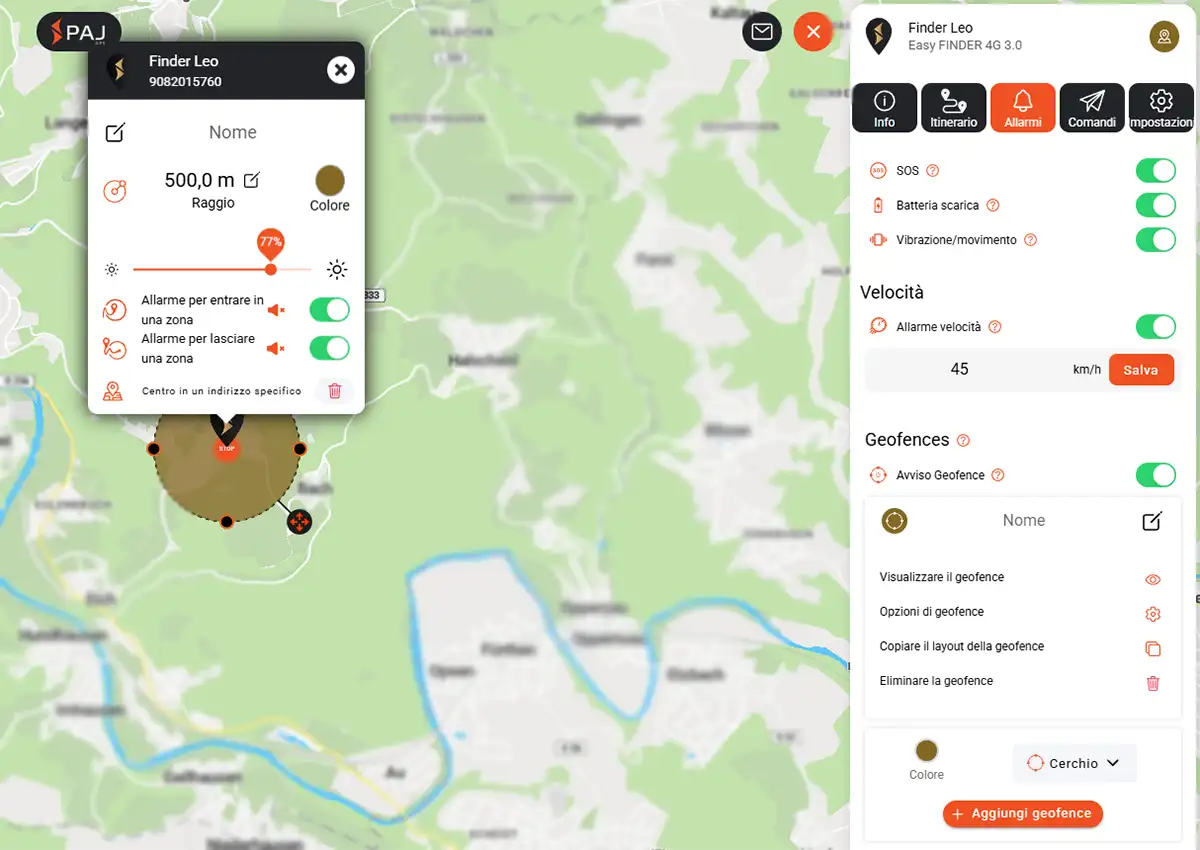Show geofence using the eye icon
This screenshot has height=850, width=1200.
point(1152,579)
